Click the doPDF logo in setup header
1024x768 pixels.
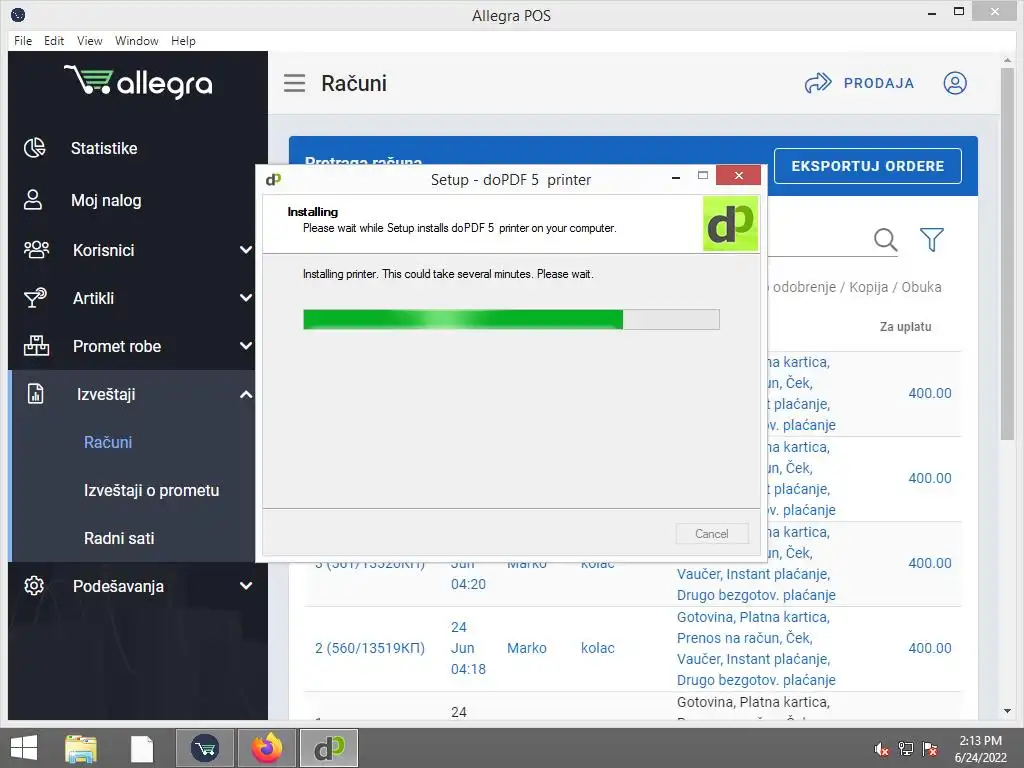pos(730,224)
